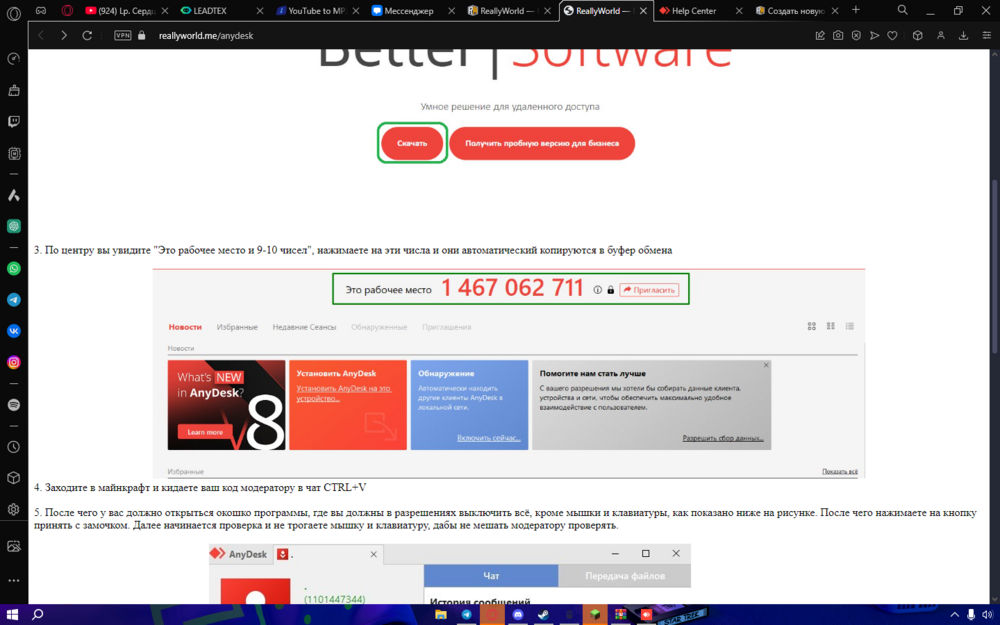Open WhatsApp in the sidebar
Viewport: 1000px width, 625px height.
coord(13,268)
